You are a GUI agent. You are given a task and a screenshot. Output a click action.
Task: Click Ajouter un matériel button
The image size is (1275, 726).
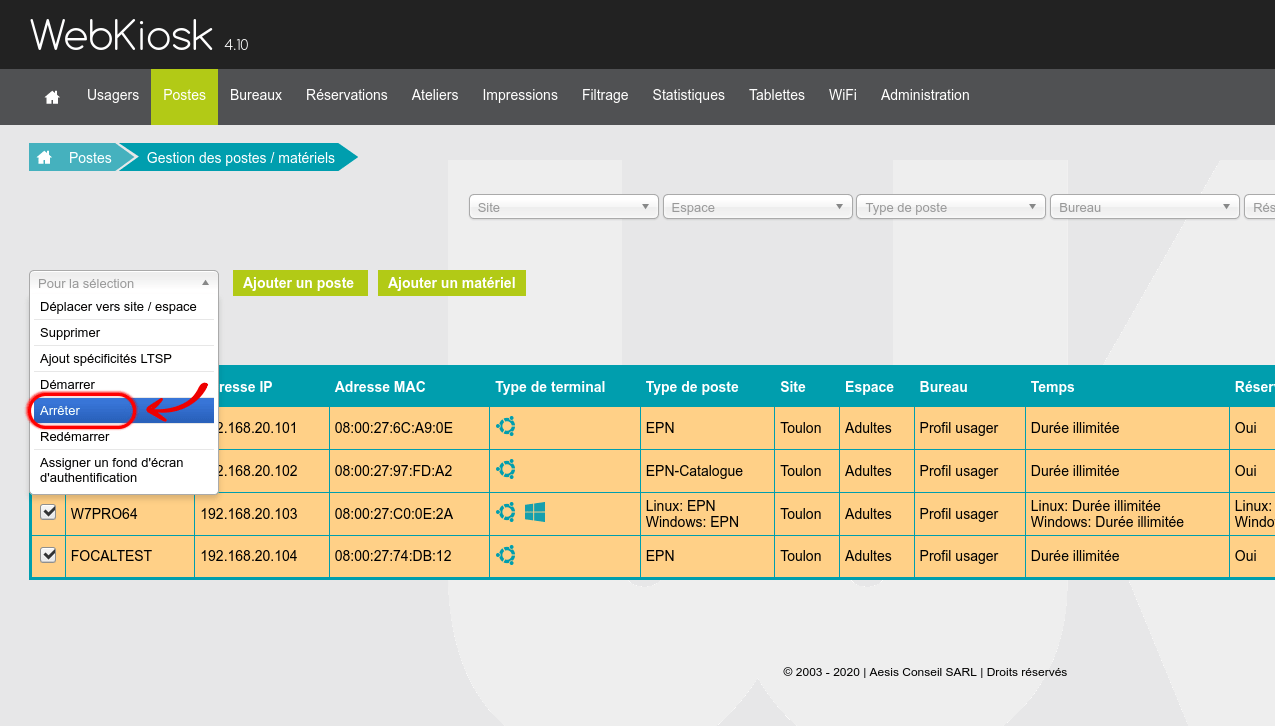point(452,283)
